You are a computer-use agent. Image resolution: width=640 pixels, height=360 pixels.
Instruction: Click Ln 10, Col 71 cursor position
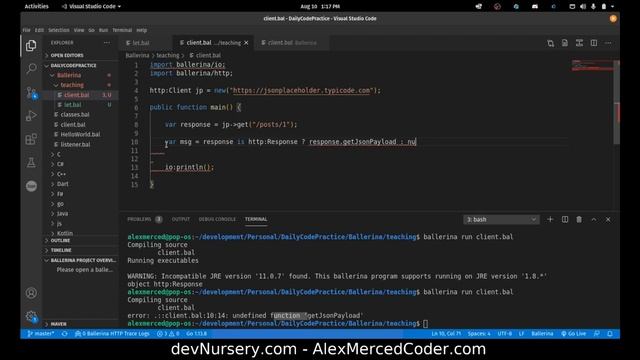pyautogui.click(x=446, y=334)
